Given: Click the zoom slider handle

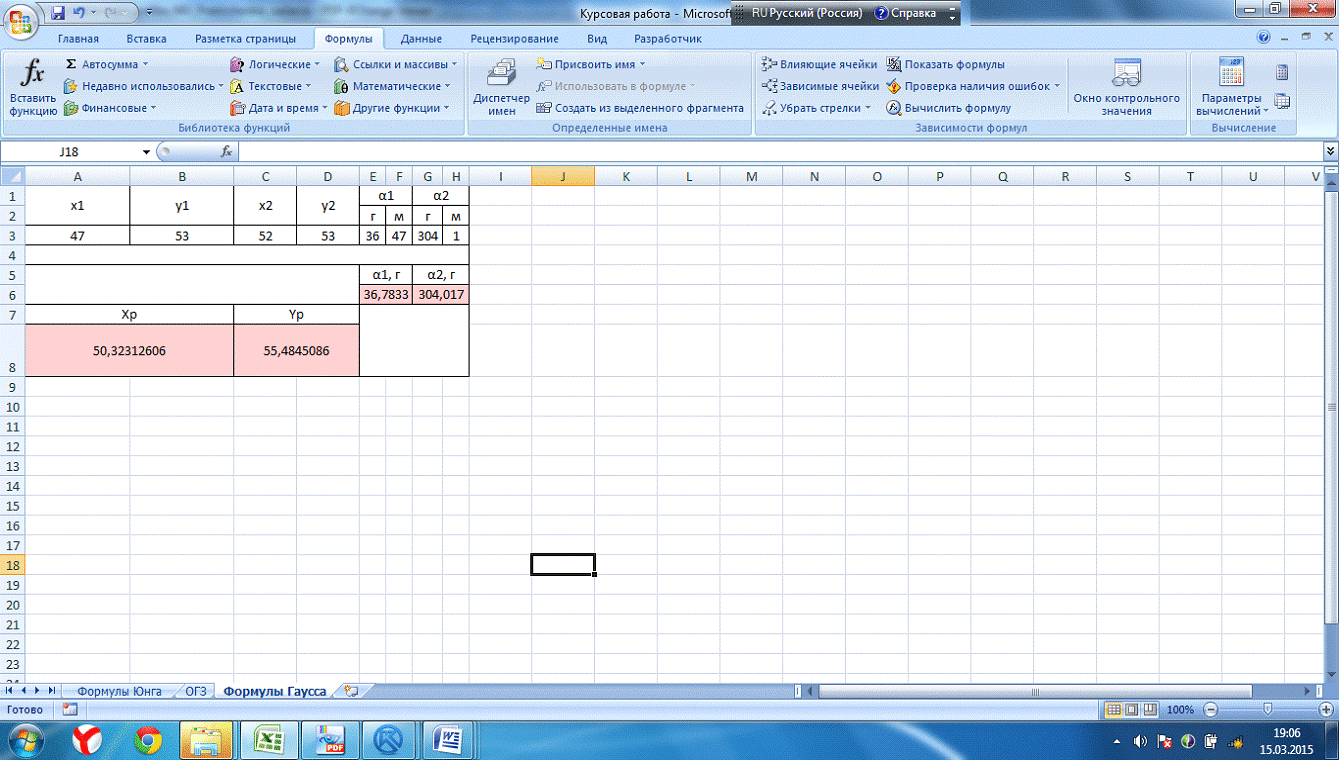Looking at the screenshot, I should coord(1267,710).
